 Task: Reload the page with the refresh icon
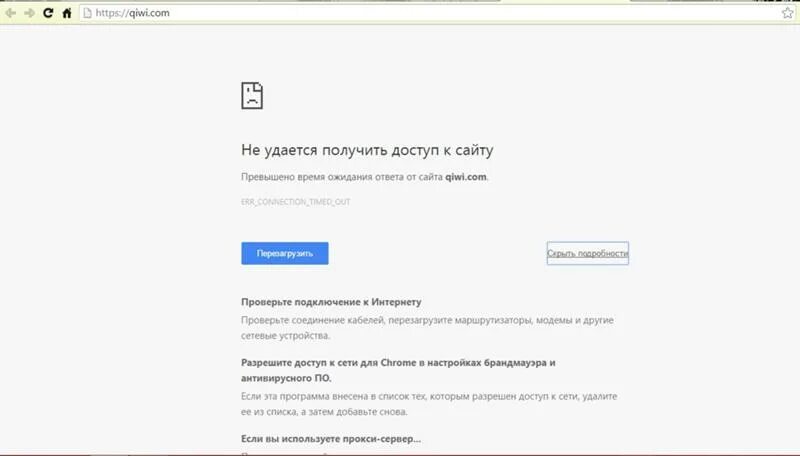pyautogui.click(x=48, y=13)
